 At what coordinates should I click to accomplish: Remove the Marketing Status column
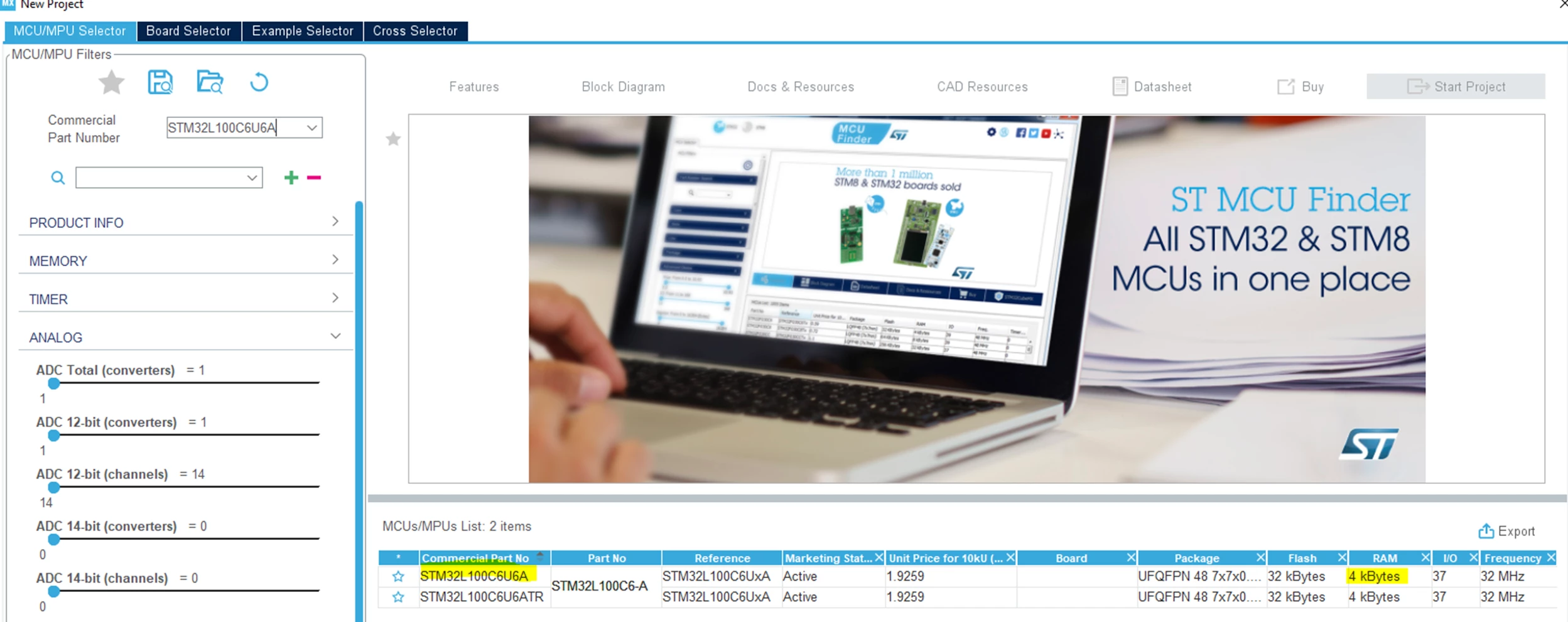pos(879,557)
